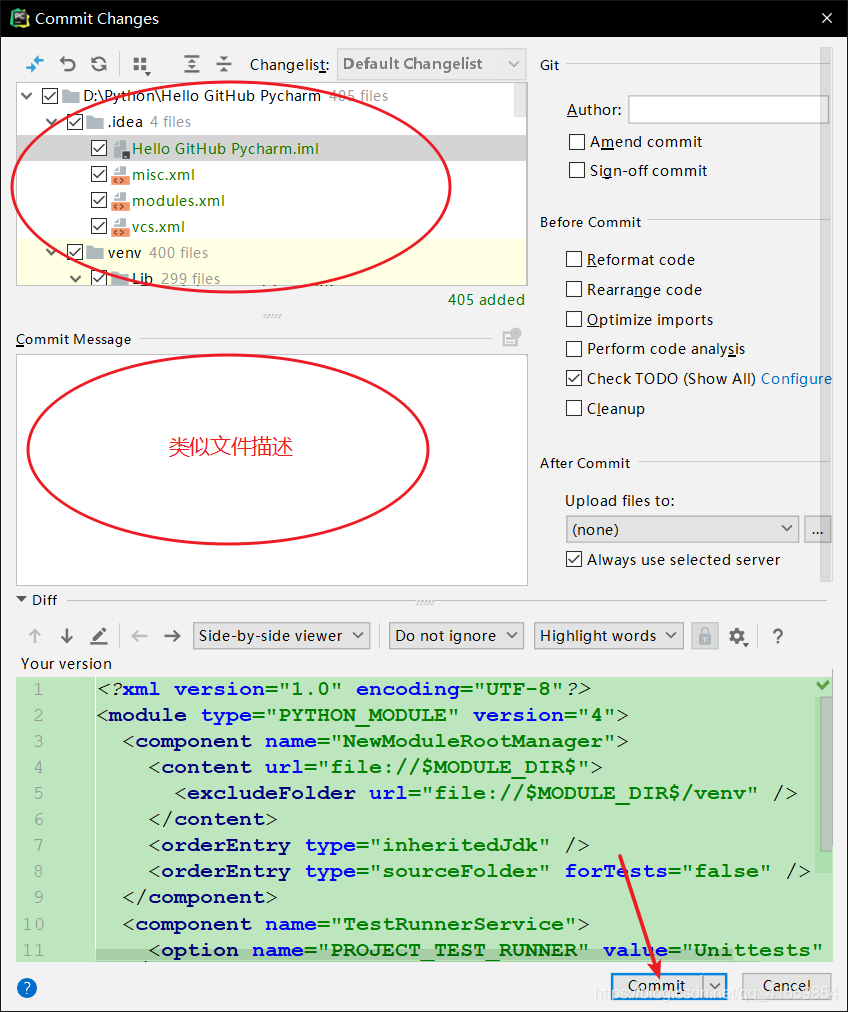This screenshot has width=848, height=1012.
Task: Uncheck Always use selected server
Action: (x=574, y=559)
